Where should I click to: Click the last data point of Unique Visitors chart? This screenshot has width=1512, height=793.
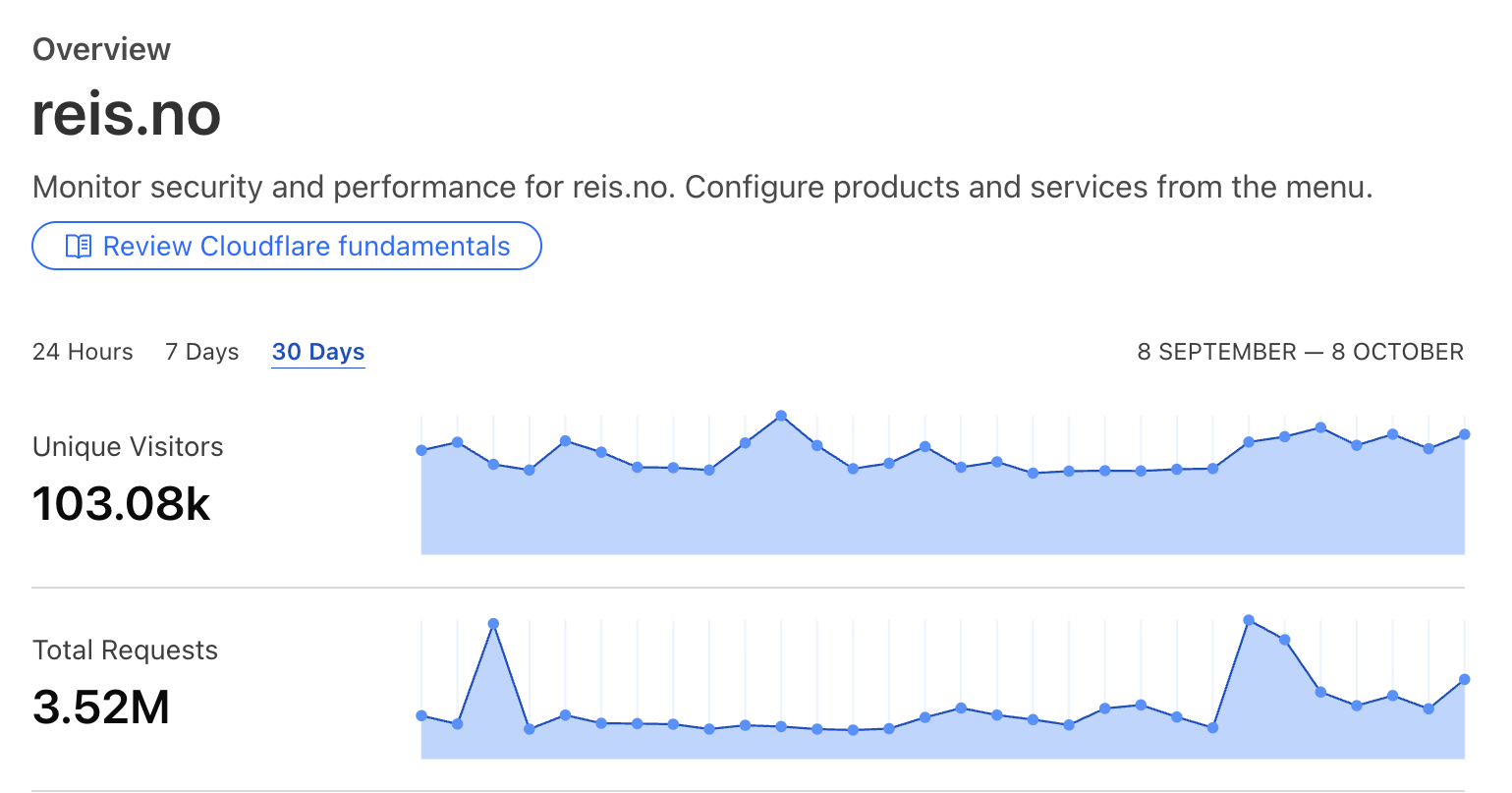1465,434
